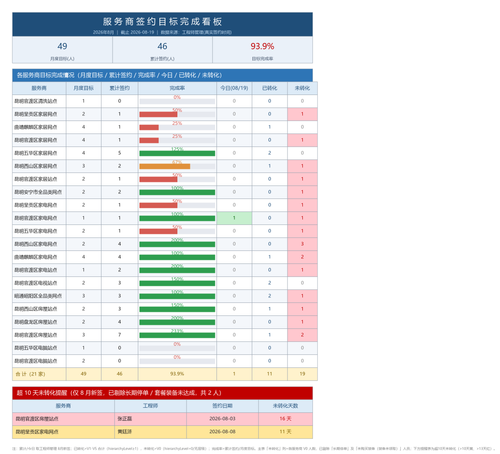
Task: Click the 49 cell in the total row
Action: (x=83, y=374)
